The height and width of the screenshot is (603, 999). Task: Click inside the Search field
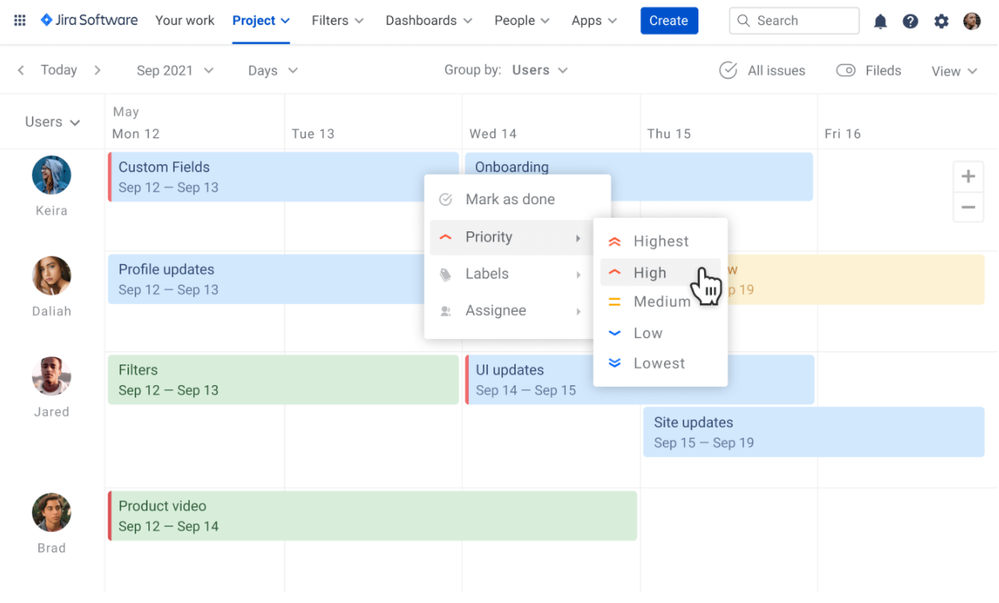click(794, 20)
